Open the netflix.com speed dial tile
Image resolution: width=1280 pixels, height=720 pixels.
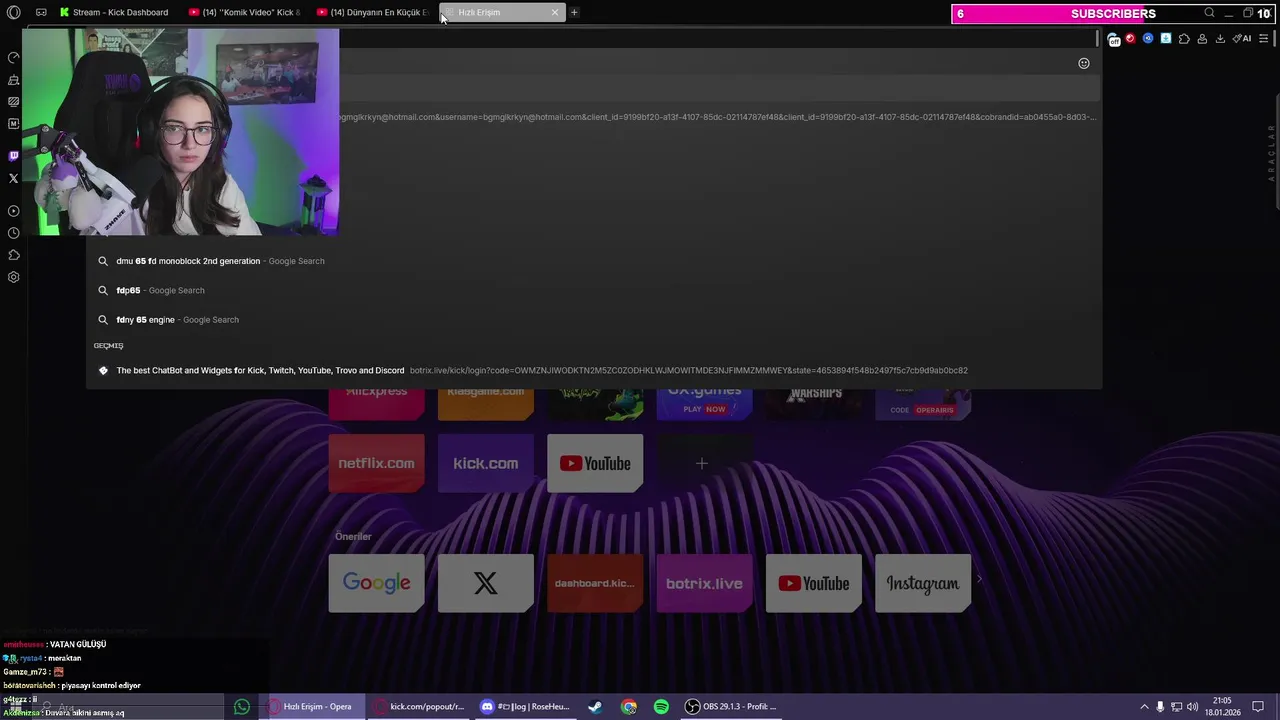click(x=376, y=463)
